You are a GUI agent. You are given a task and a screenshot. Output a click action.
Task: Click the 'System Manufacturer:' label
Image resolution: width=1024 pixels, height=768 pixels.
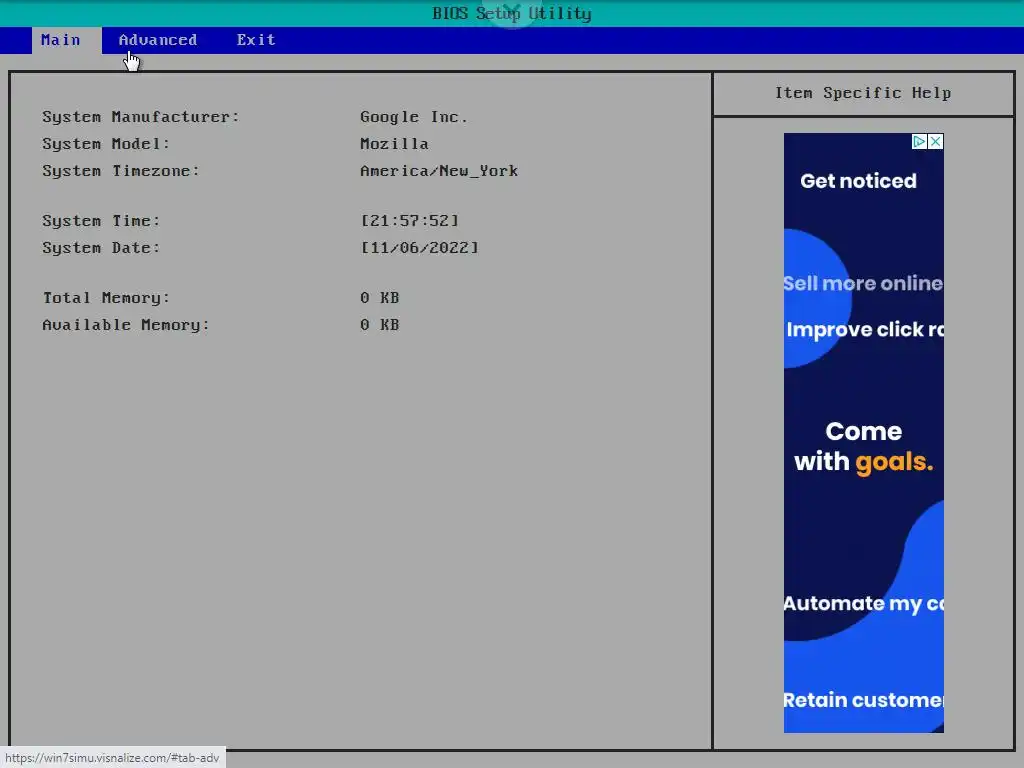coord(141,117)
